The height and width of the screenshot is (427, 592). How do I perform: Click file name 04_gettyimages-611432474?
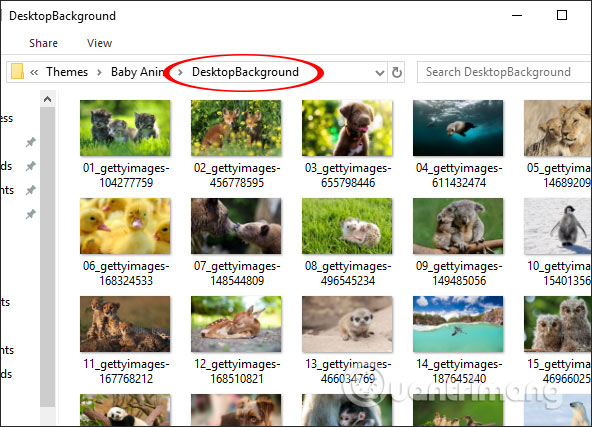459,175
